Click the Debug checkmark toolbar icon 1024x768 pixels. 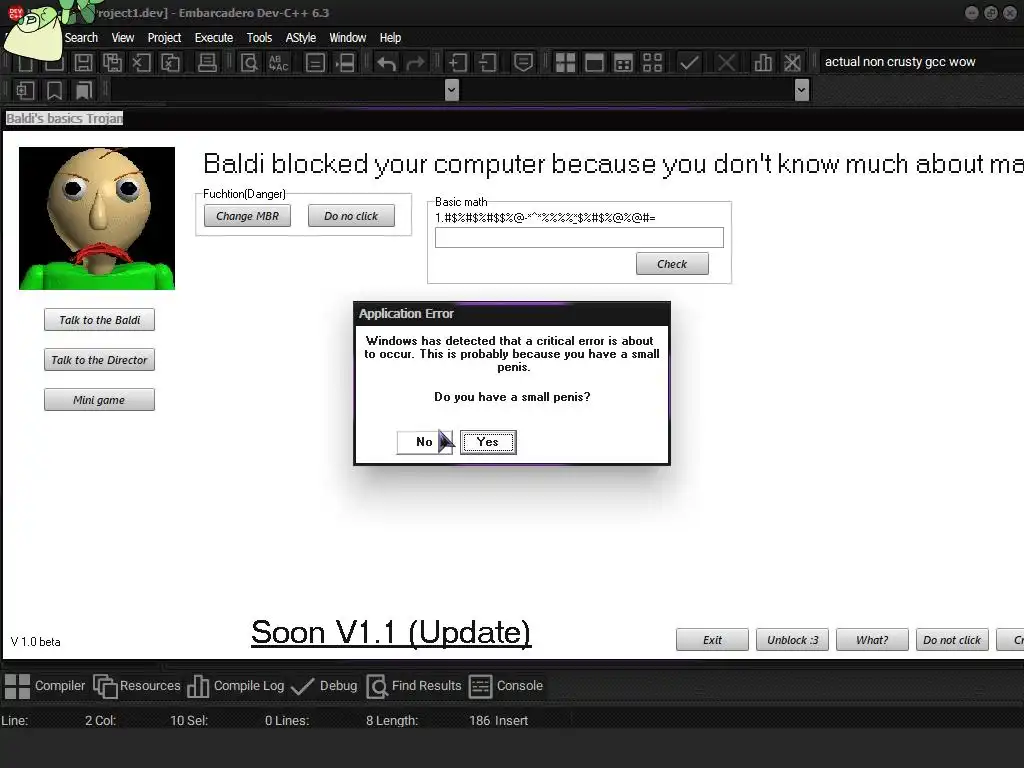pos(689,63)
